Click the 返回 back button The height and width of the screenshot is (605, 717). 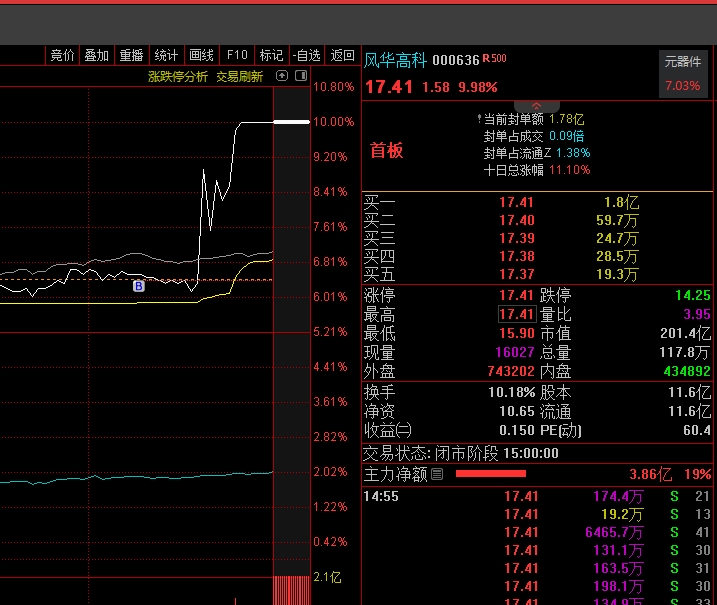click(342, 55)
